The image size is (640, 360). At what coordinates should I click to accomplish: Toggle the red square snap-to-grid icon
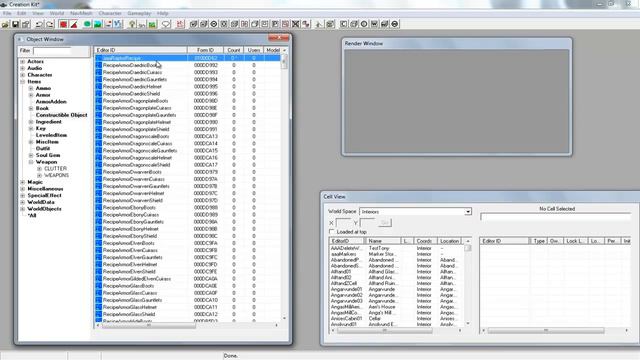(x=63, y=24)
